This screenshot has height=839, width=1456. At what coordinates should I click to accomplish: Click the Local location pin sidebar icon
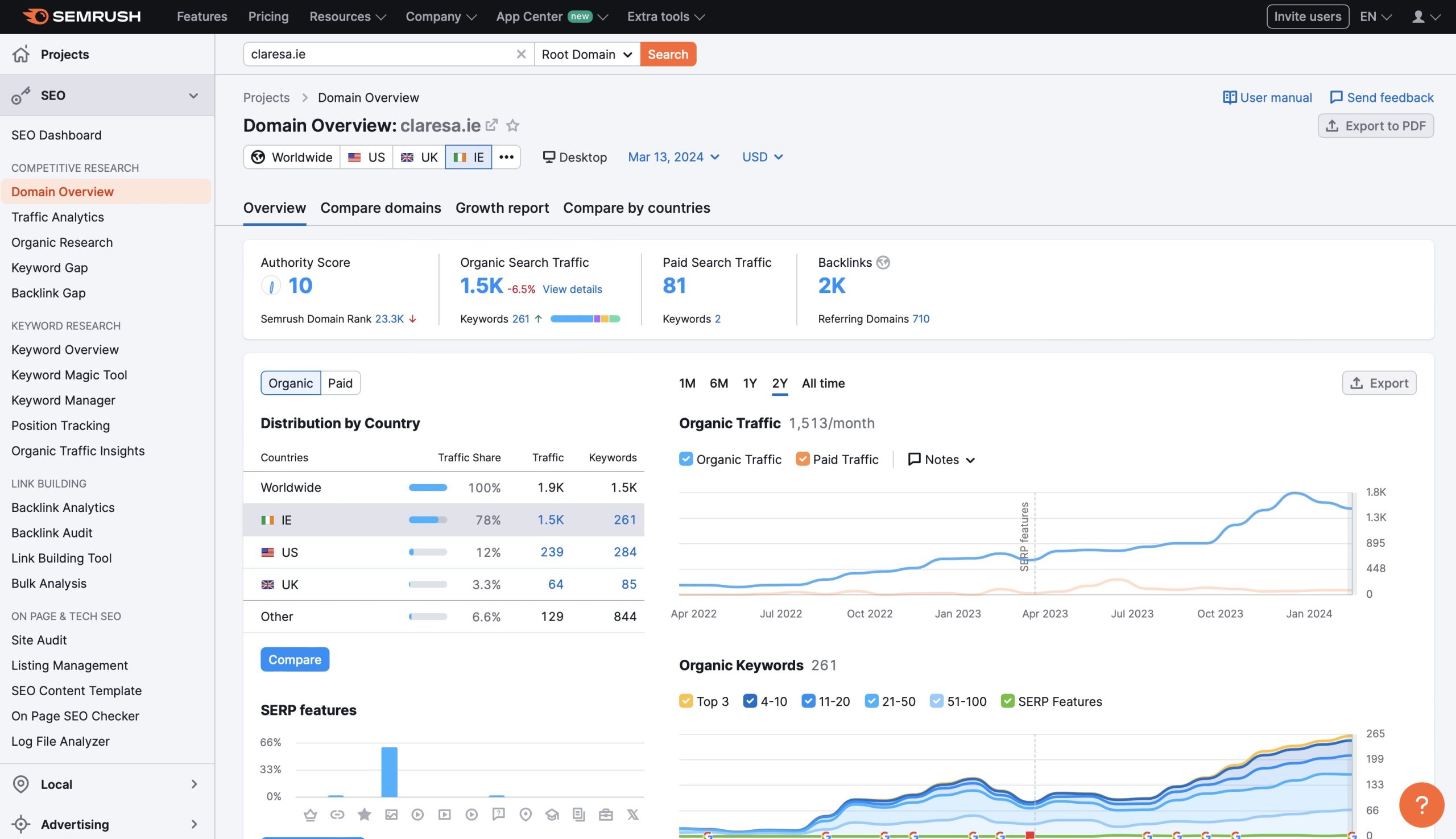coord(20,784)
